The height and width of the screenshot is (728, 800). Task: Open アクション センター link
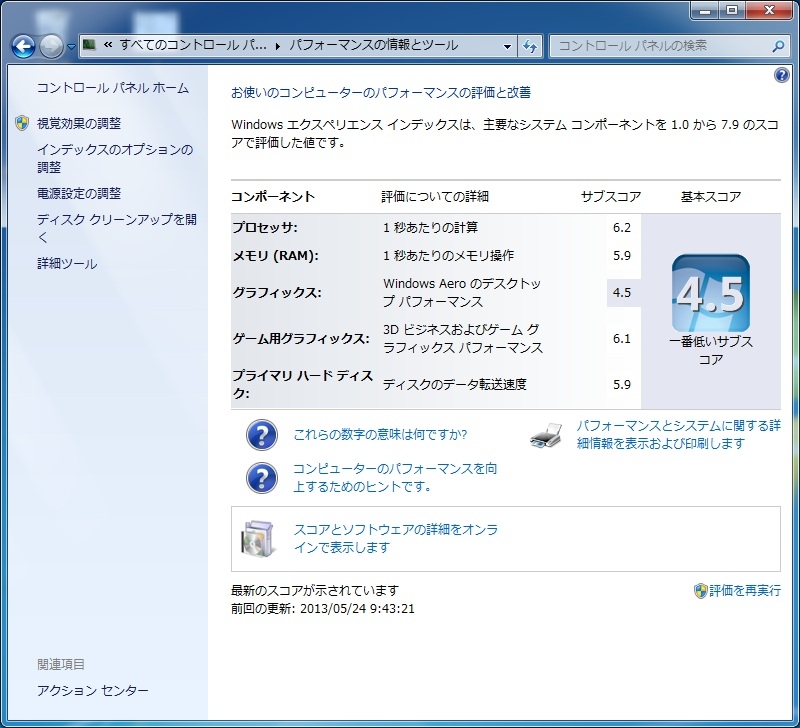(x=92, y=690)
